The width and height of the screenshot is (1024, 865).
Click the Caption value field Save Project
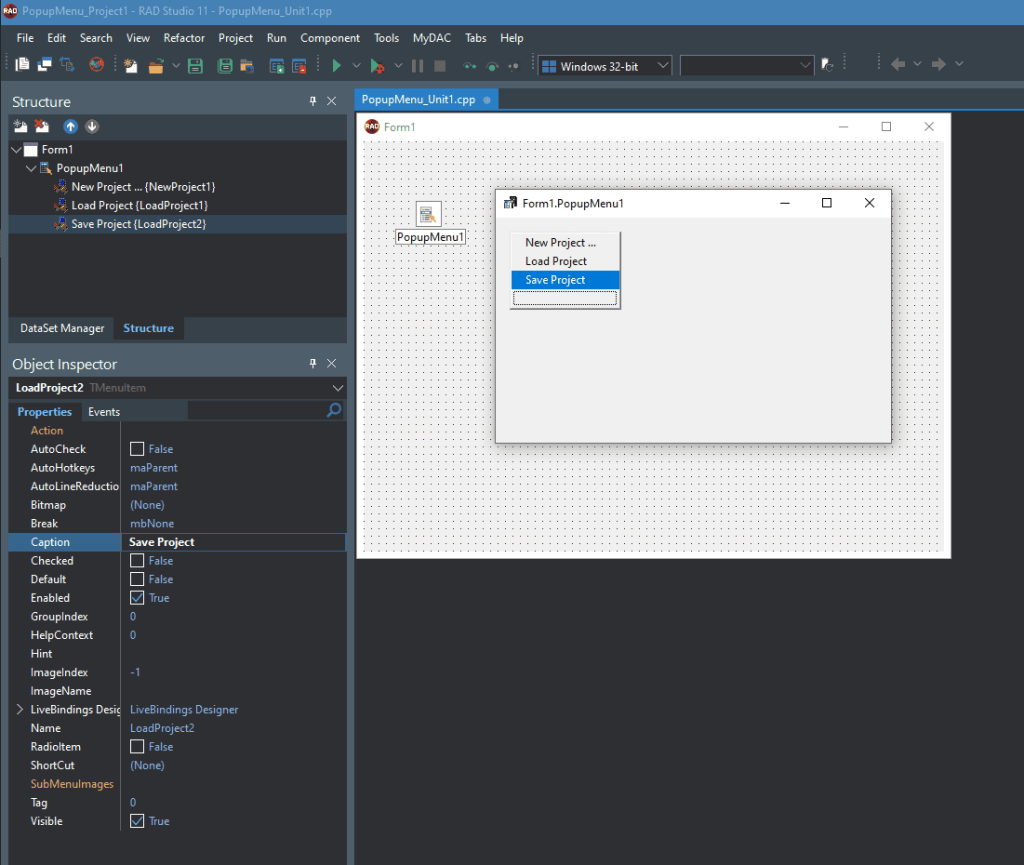click(x=234, y=542)
